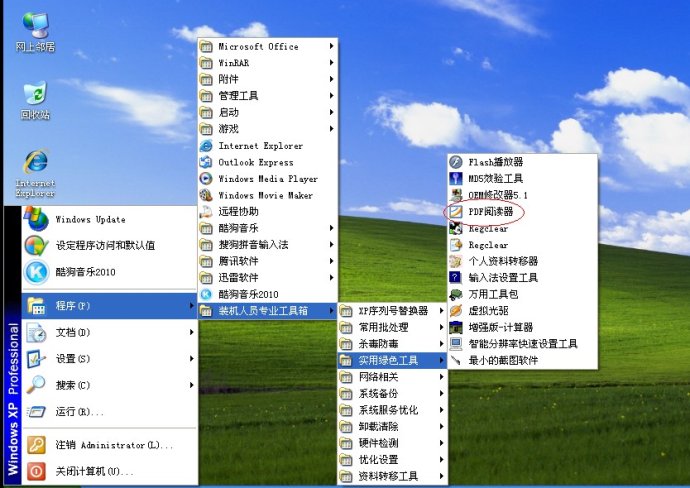
Task: Open 酷狗音乐2010 below the 迅雷软件 folder
Action: click(x=268, y=294)
